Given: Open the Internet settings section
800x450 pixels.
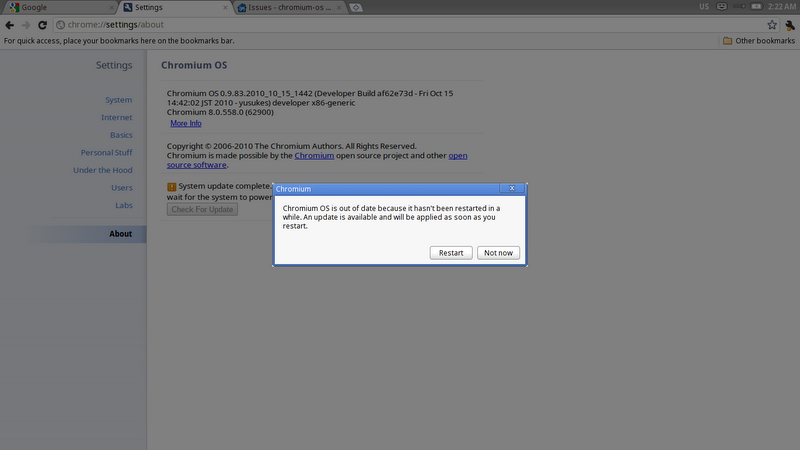Looking at the screenshot, I should tap(116, 117).
